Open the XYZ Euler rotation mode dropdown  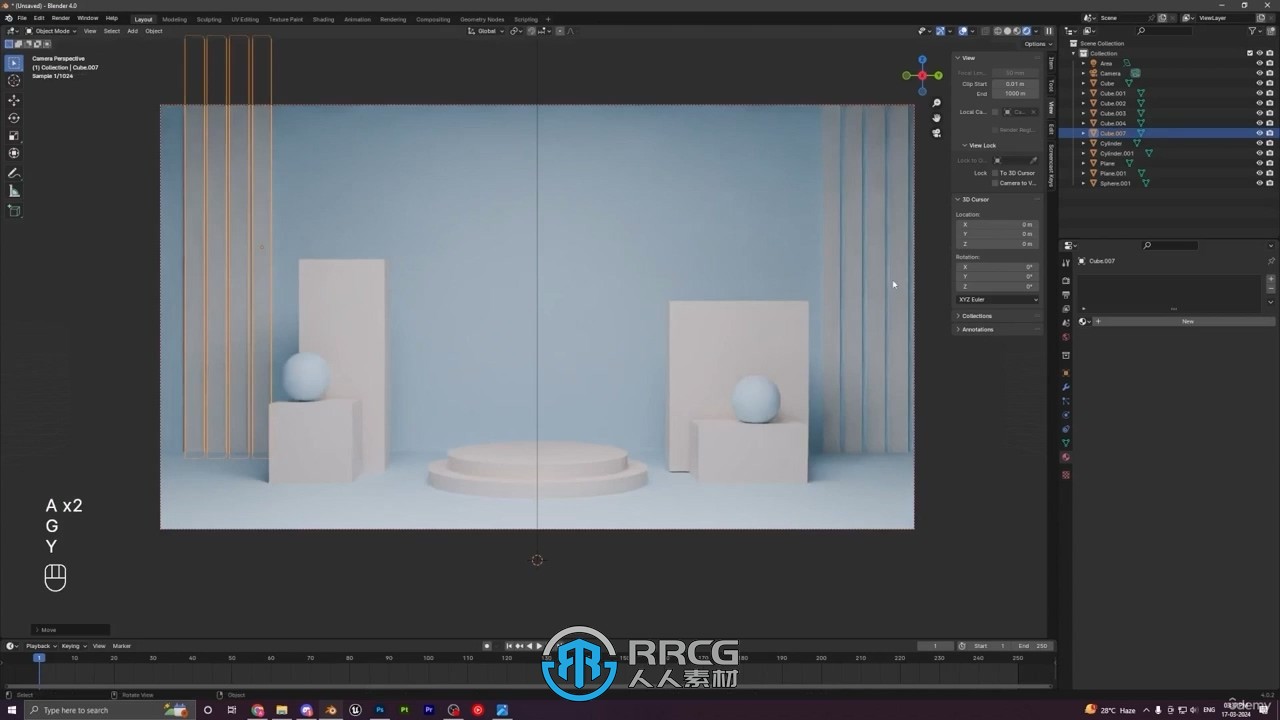point(998,299)
